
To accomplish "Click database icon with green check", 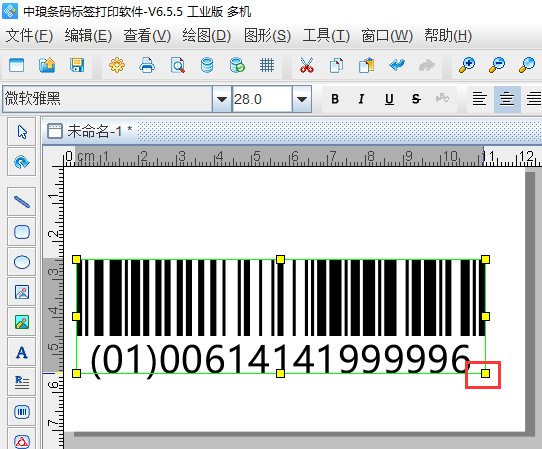I will coord(237,65).
